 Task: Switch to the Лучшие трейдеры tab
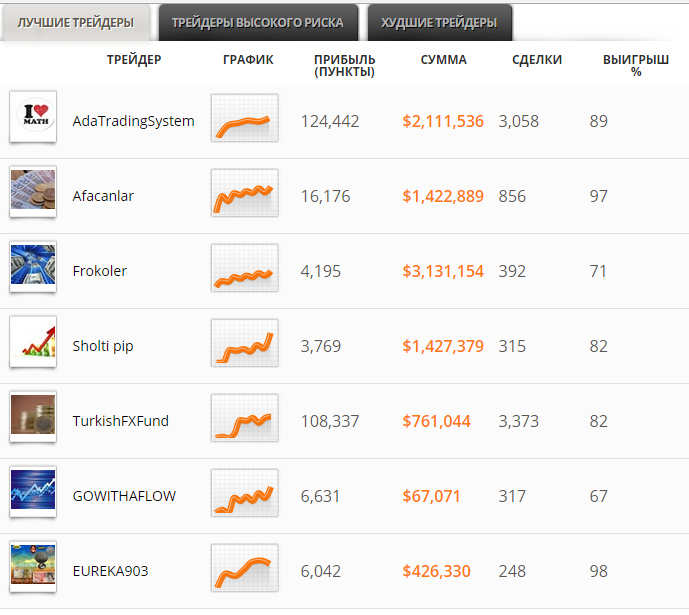(x=75, y=22)
